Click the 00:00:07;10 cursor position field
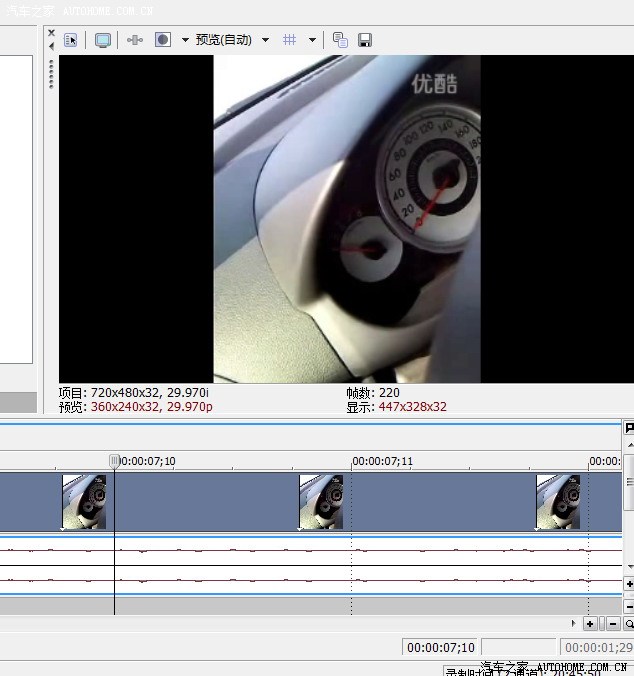This screenshot has height=676, width=634. pyautogui.click(x=440, y=648)
